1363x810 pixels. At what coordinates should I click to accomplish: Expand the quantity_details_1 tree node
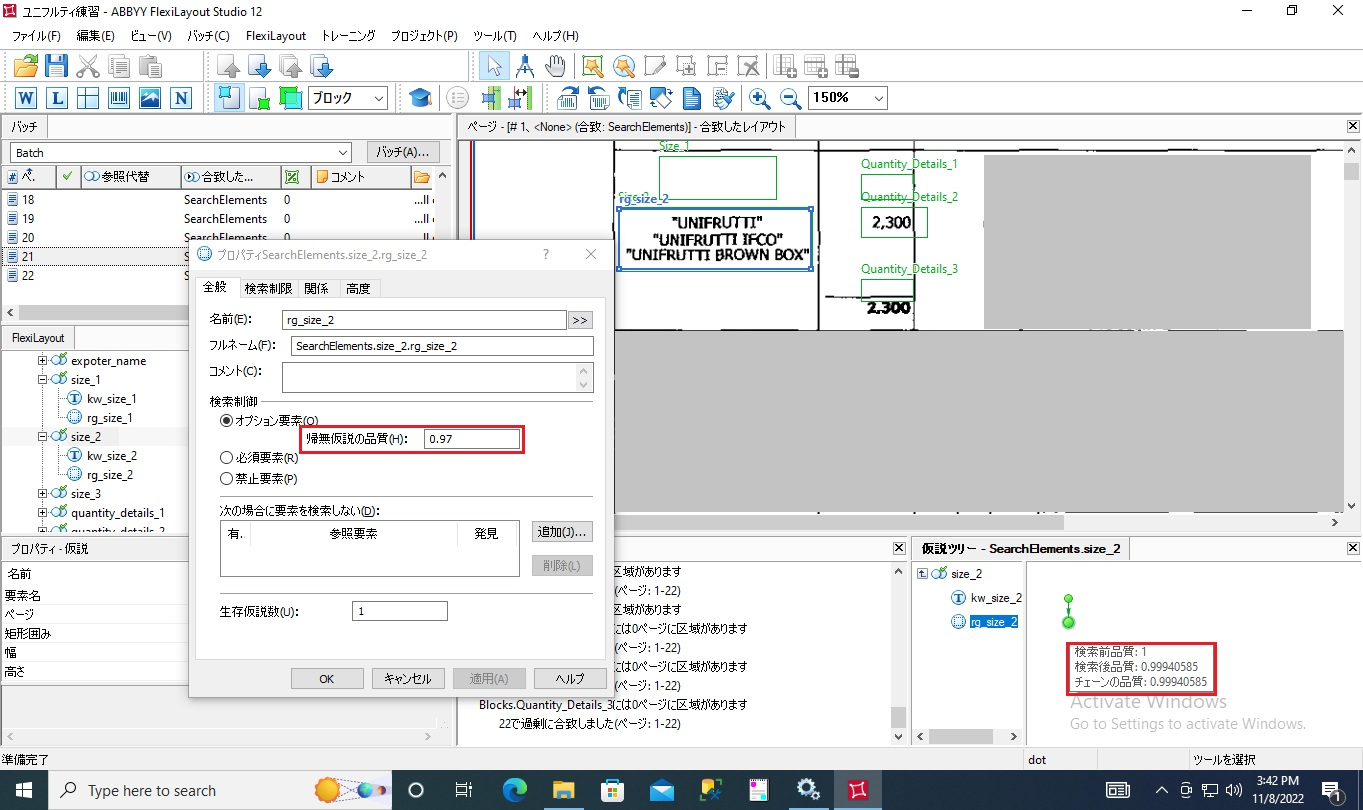43,513
